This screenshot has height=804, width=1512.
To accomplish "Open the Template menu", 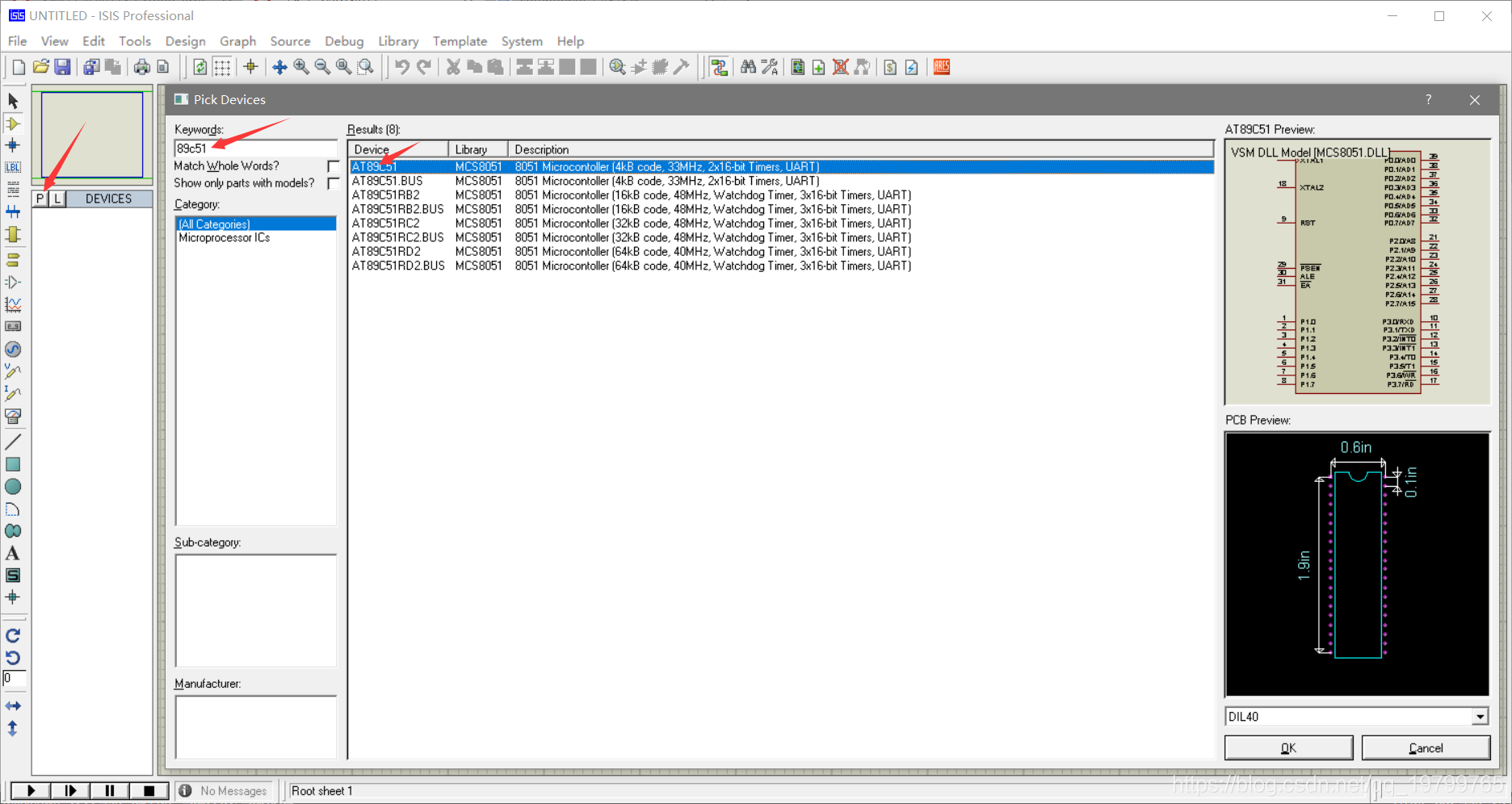I will 460,41.
